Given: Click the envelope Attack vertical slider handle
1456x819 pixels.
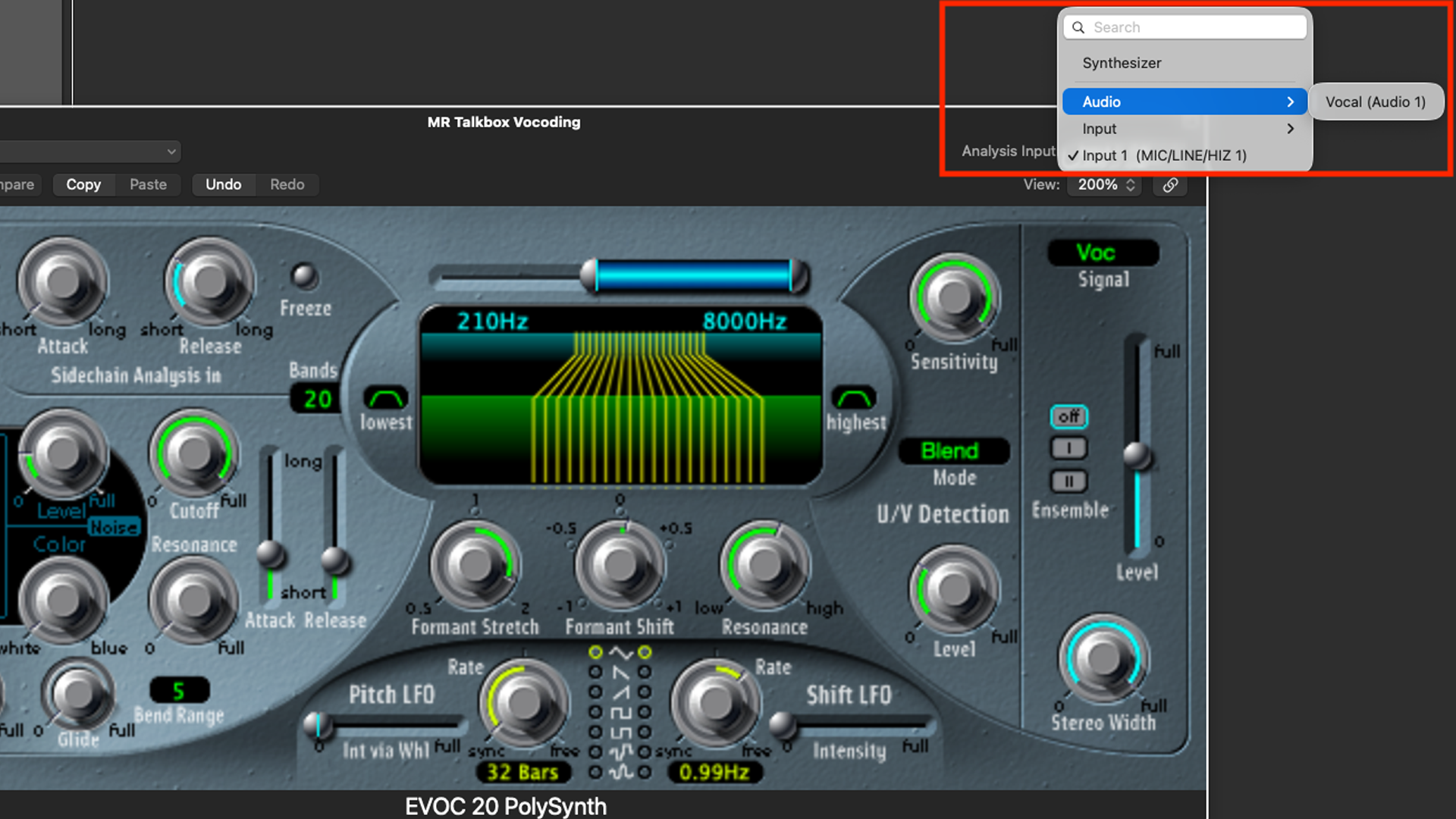Looking at the screenshot, I should coord(270,555).
